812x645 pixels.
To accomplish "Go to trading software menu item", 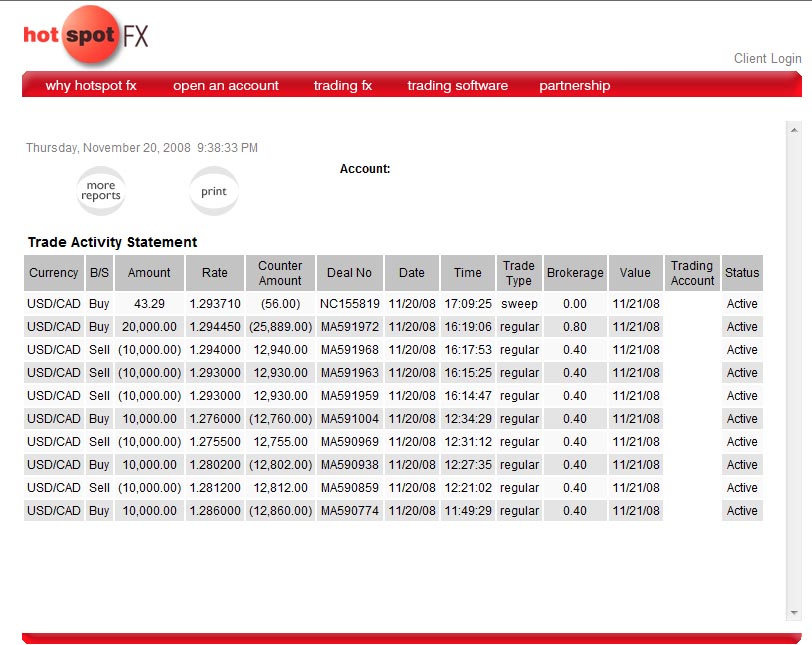I will tap(457, 85).
